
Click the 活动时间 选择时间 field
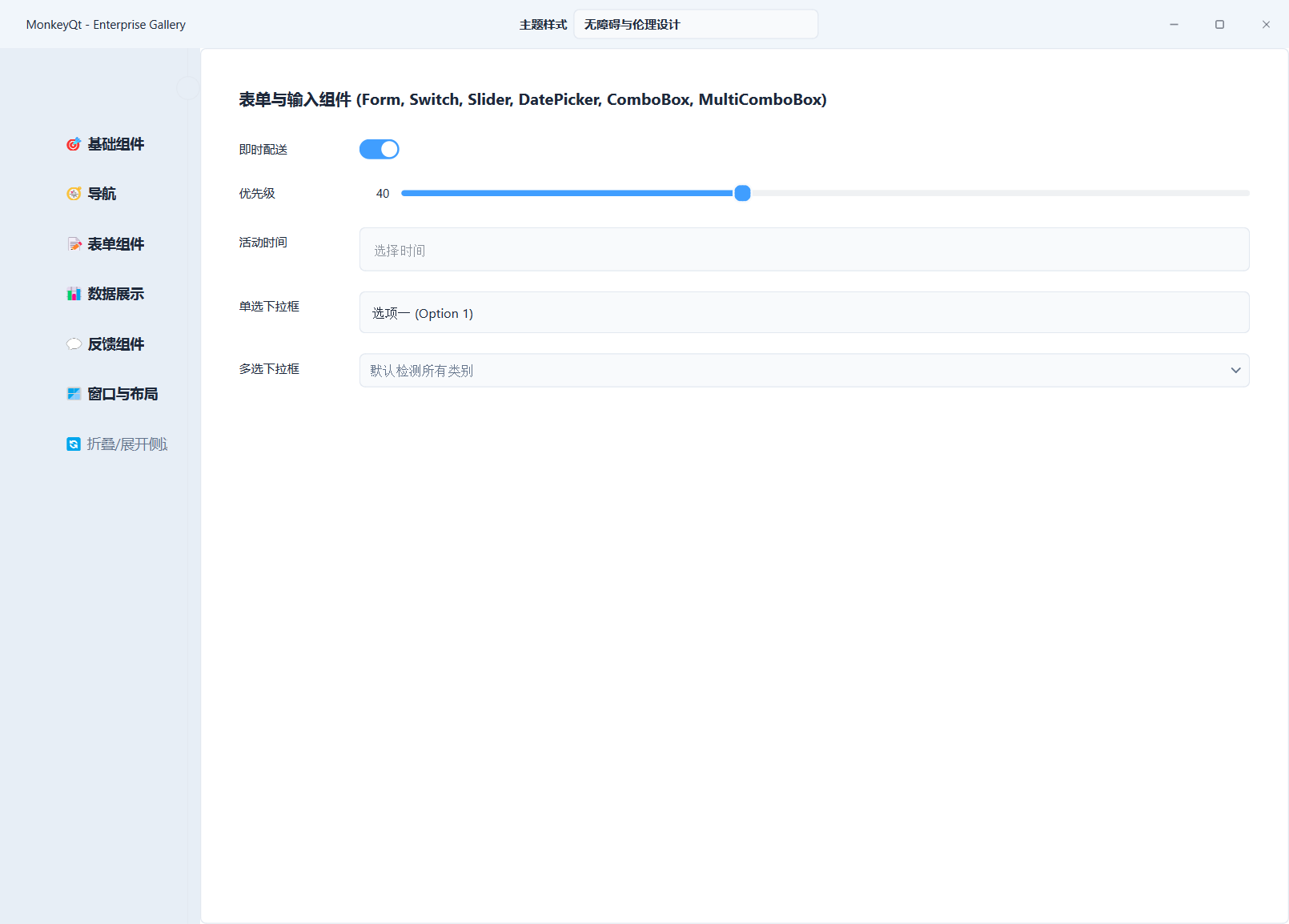[x=804, y=250]
